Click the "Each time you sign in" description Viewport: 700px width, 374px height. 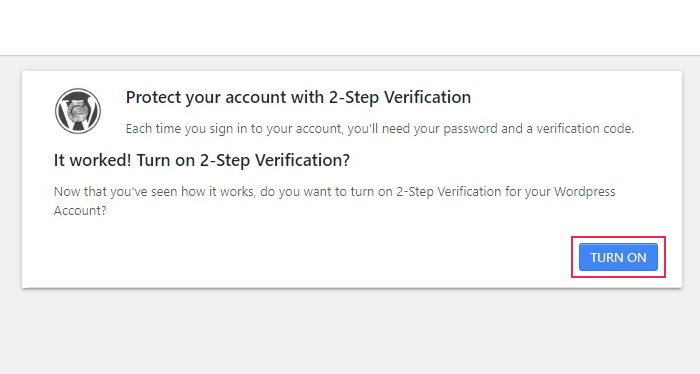(380, 129)
